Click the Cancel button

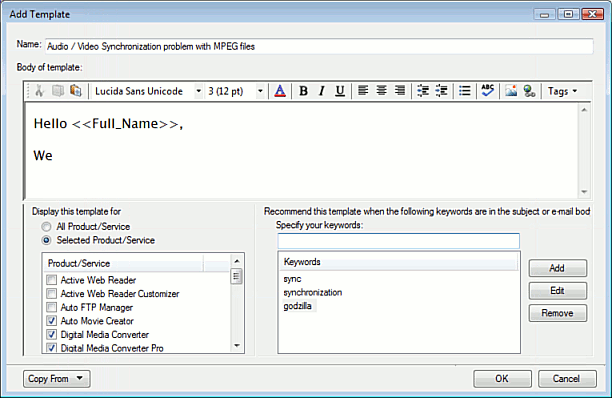(567, 378)
